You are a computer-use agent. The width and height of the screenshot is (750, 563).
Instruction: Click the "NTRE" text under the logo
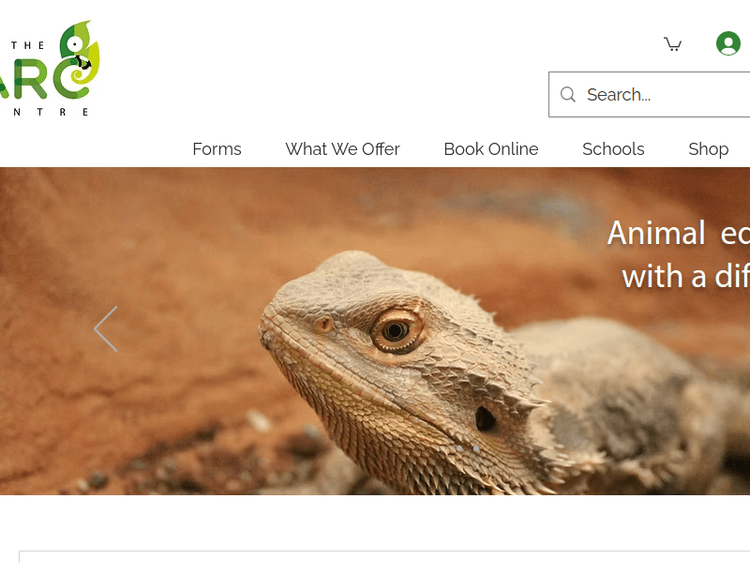(x=50, y=112)
